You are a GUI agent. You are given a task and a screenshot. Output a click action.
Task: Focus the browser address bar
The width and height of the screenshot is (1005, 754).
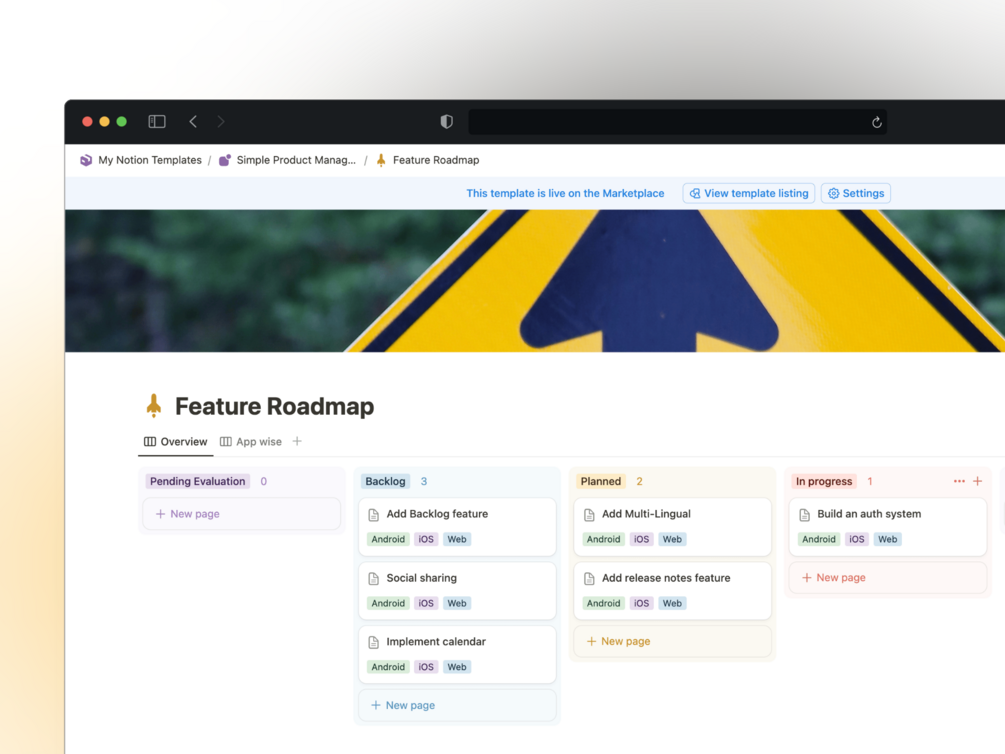tap(677, 122)
